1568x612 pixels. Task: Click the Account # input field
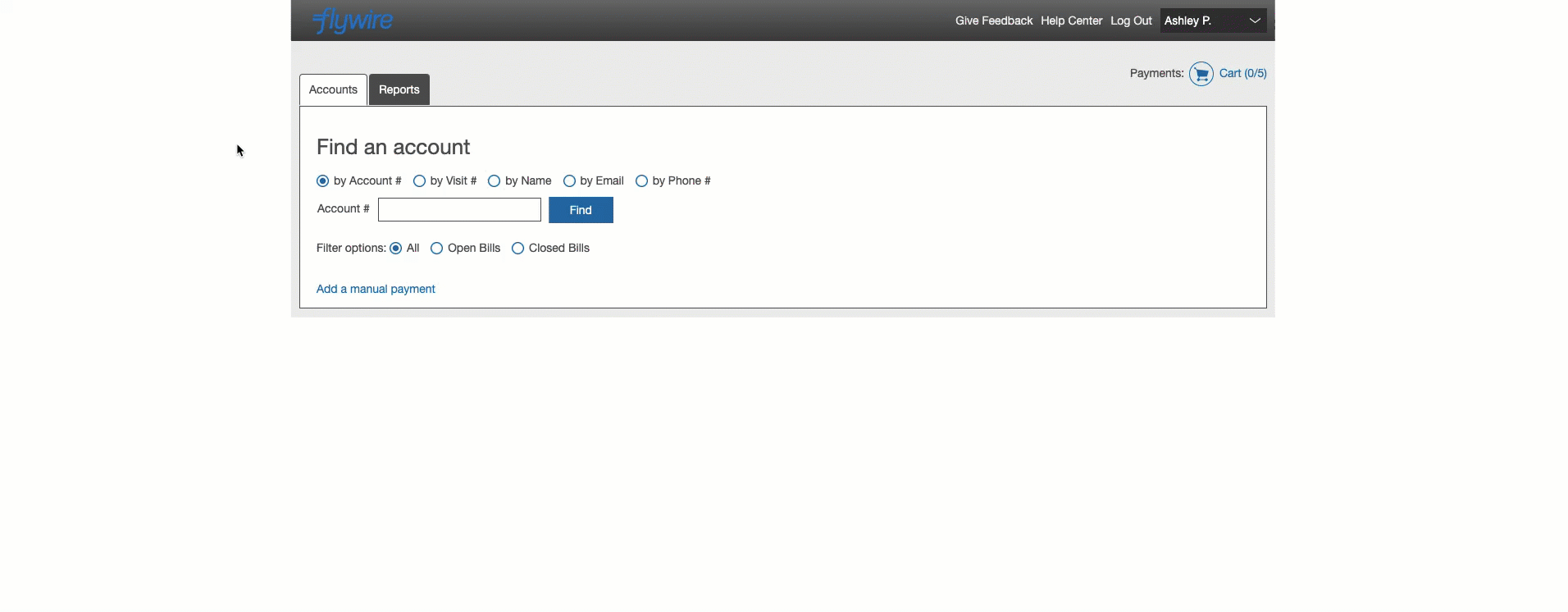[459, 210]
